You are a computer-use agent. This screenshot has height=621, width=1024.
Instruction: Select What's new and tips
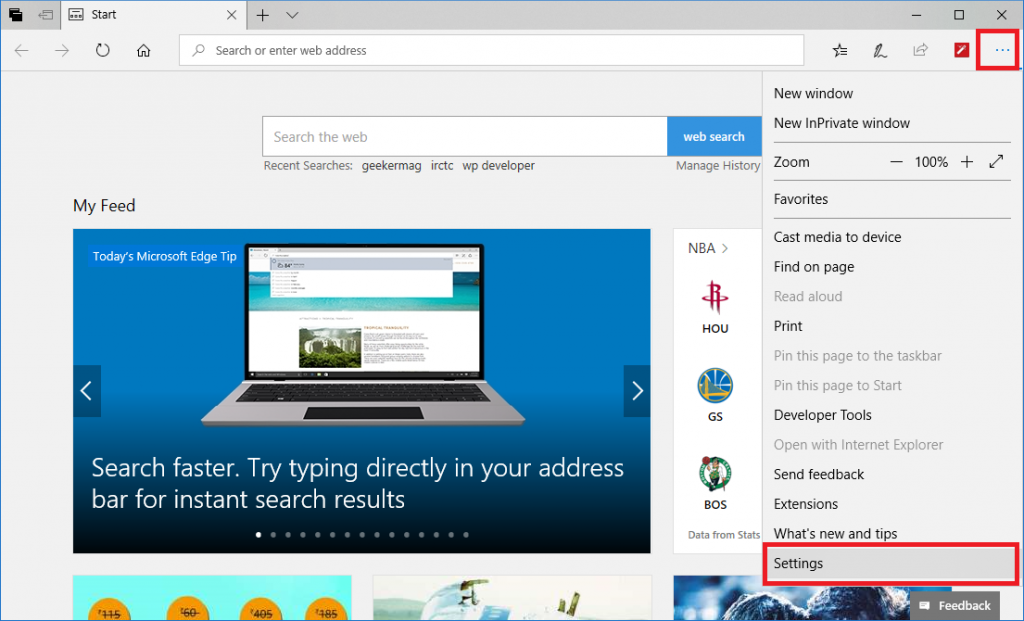[x=835, y=533]
